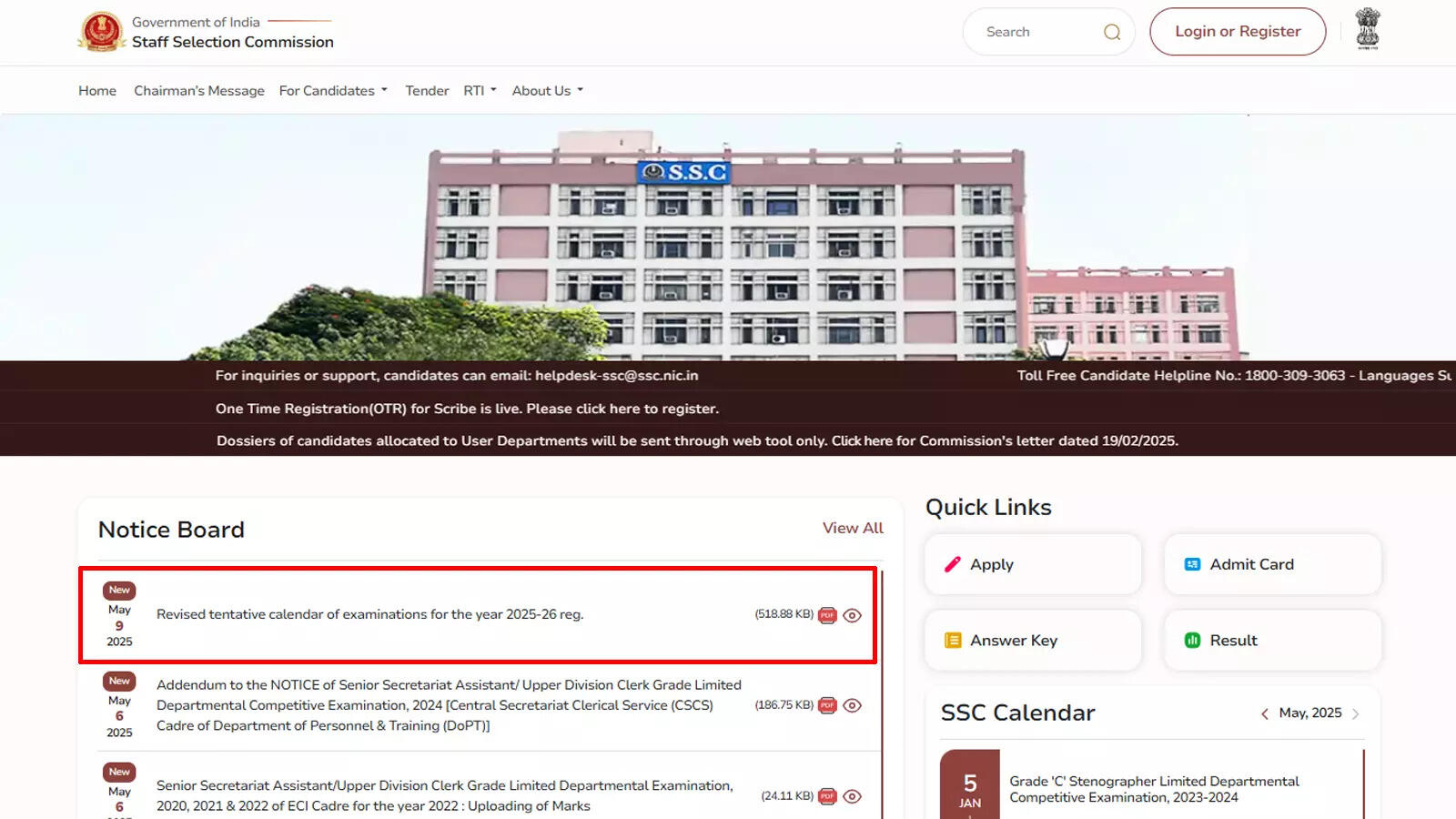Open Revised tentative calendar of examinations notice

tap(369, 614)
